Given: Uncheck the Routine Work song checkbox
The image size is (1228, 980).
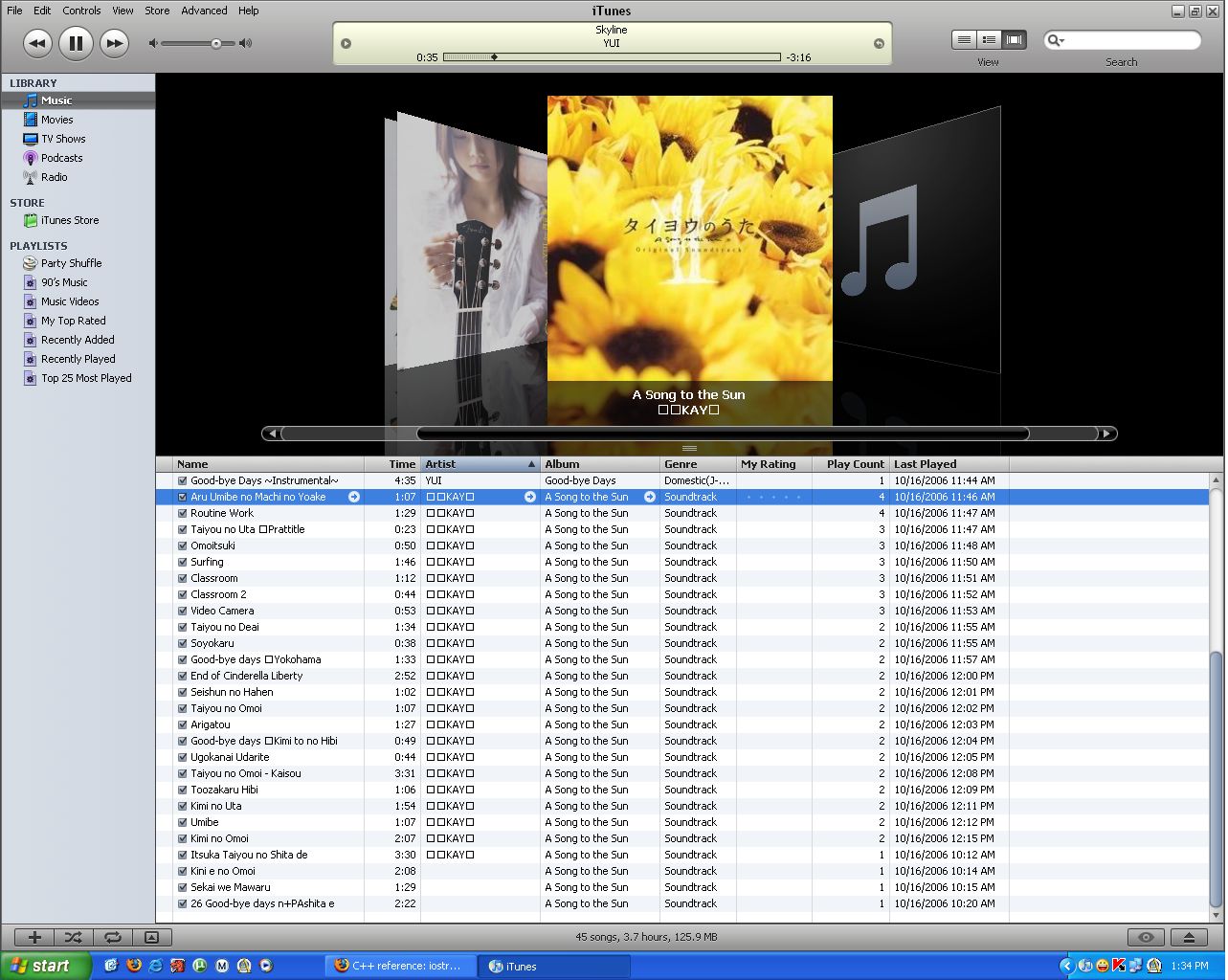Looking at the screenshot, I should [182, 513].
